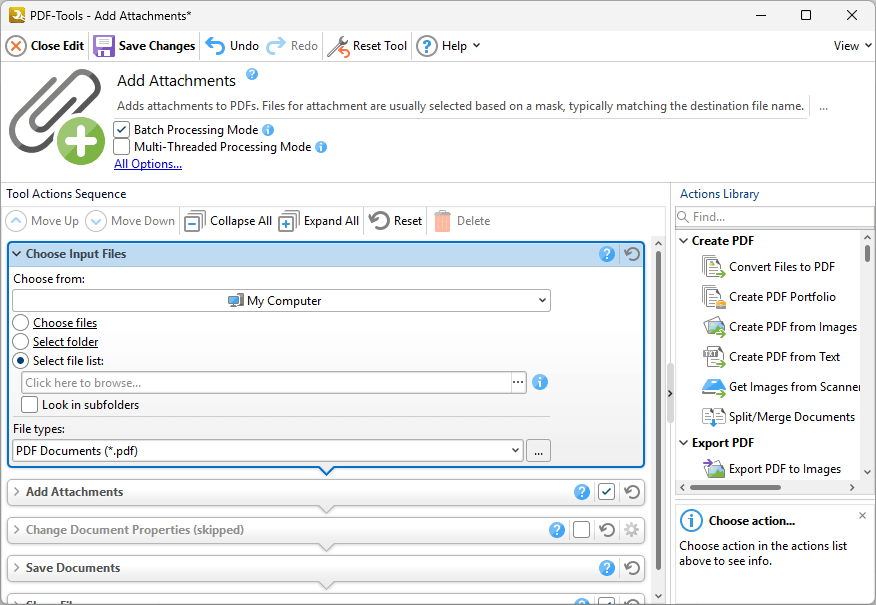Select Split/Merge Documents action
876x605 pixels.
point(779,417)
